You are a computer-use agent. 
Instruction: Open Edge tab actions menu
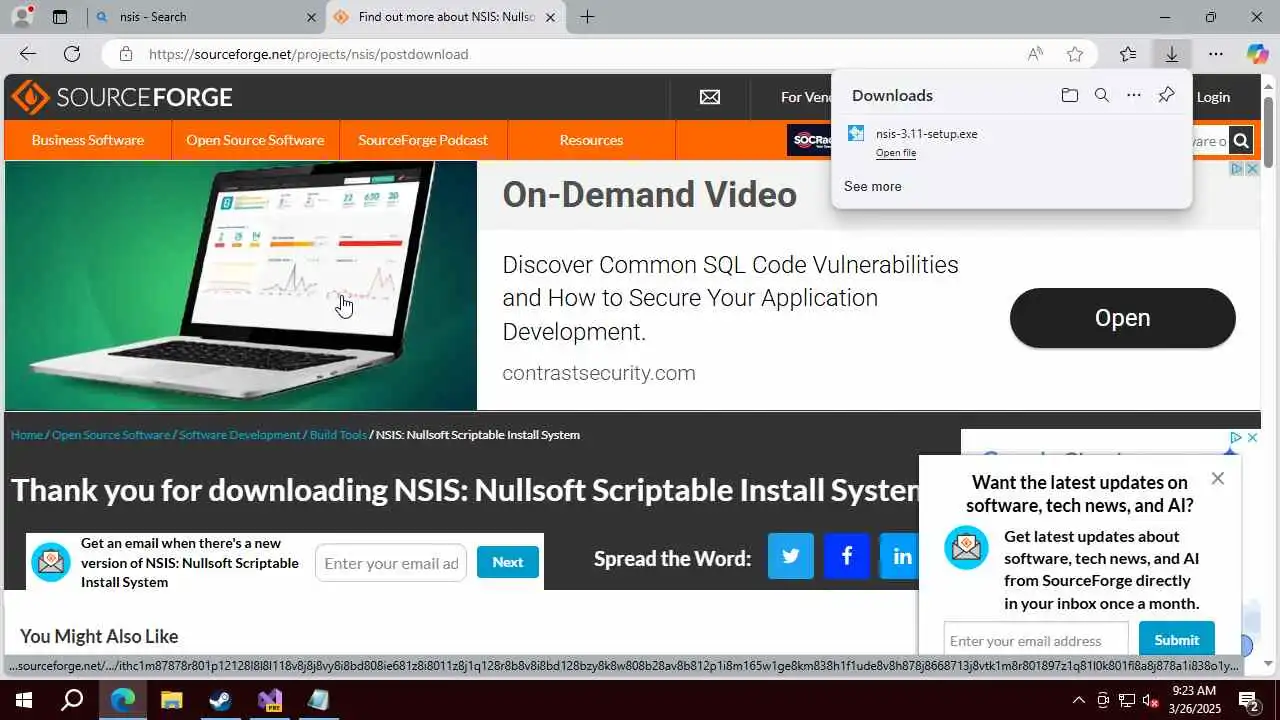(x=60, y=16)
